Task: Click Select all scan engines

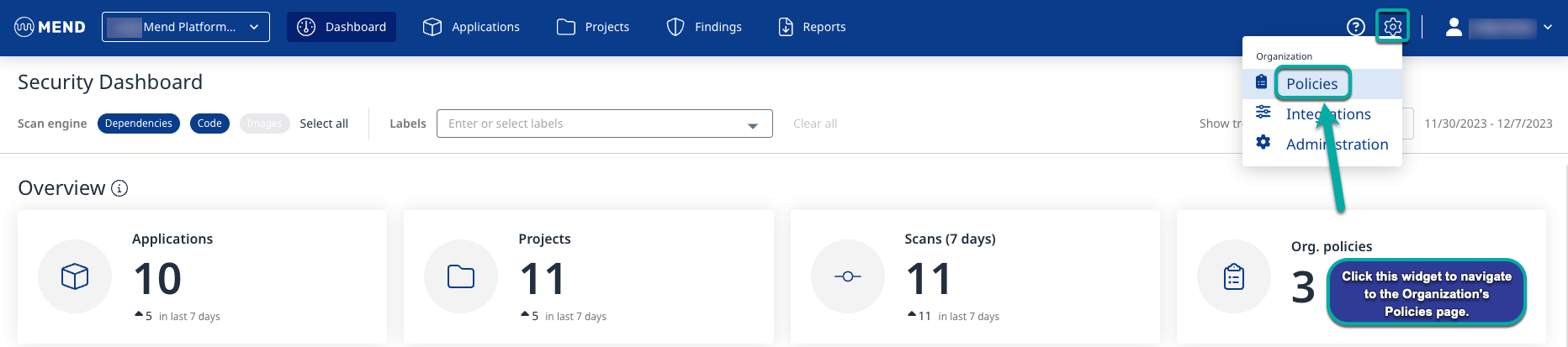Action: tap(324, 124)
